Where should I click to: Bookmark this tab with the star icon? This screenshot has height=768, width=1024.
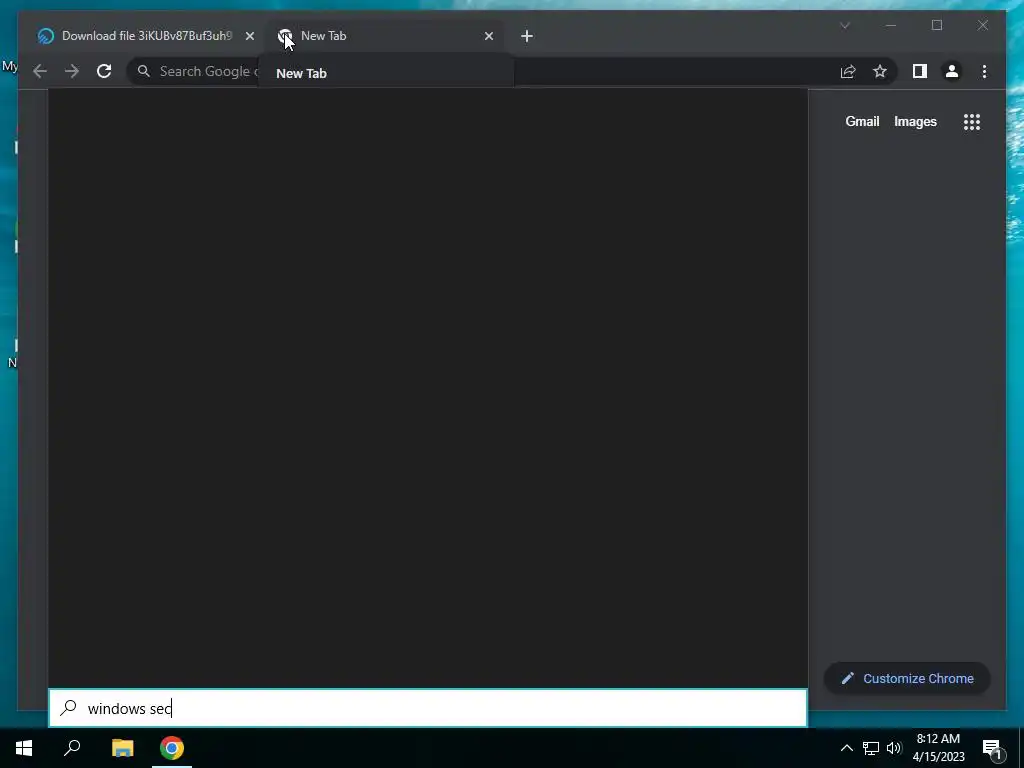[x=880, y=71]
